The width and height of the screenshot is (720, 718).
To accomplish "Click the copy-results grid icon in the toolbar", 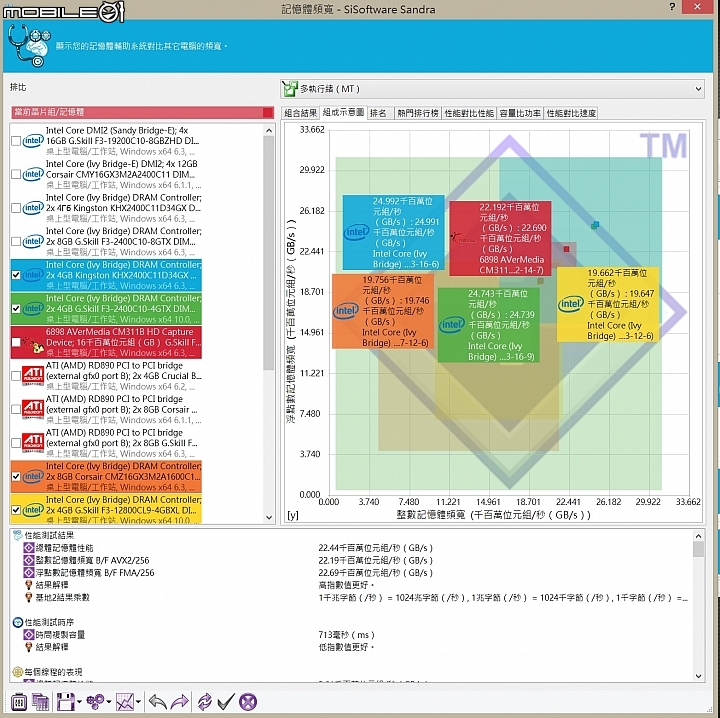I will (40, 702).
